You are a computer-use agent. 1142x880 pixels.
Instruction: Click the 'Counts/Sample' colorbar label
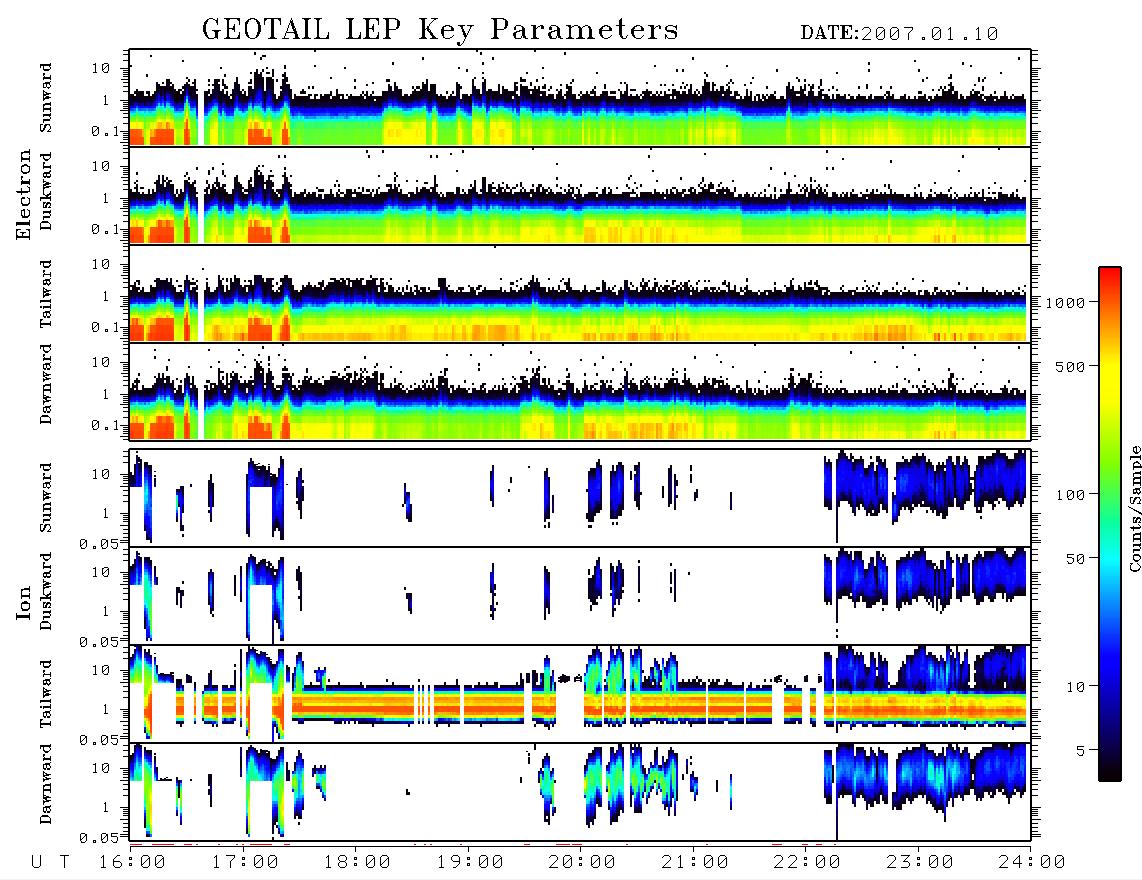click(x=1134, y=508)
